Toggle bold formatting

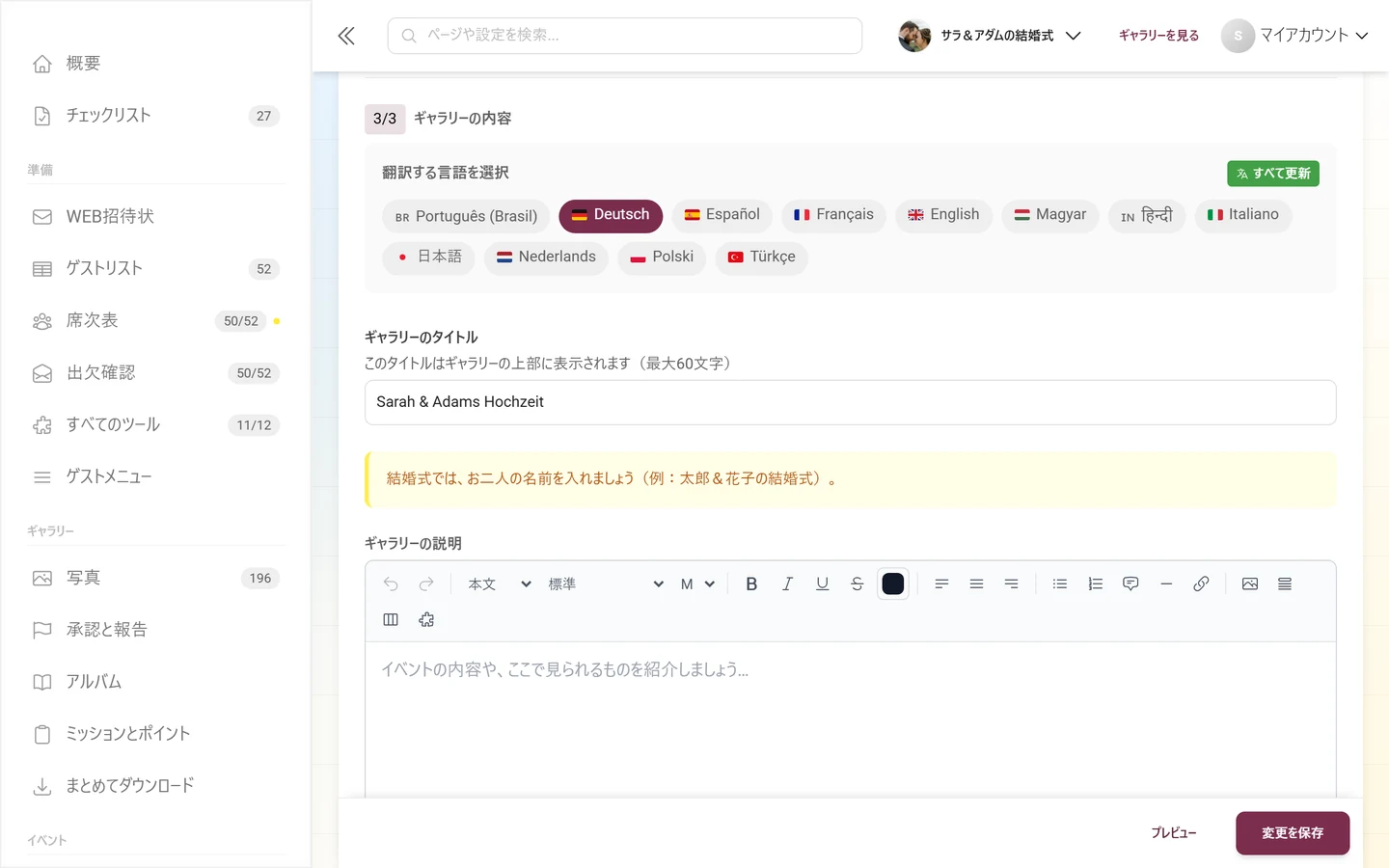[751, 583]
